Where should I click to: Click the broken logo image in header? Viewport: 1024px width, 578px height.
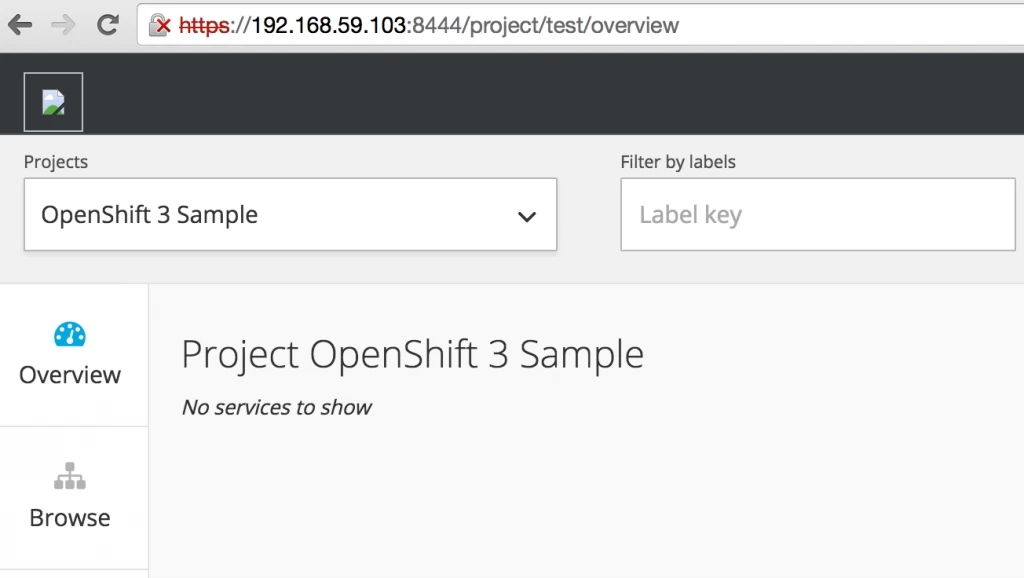click(x=54, y=102)
